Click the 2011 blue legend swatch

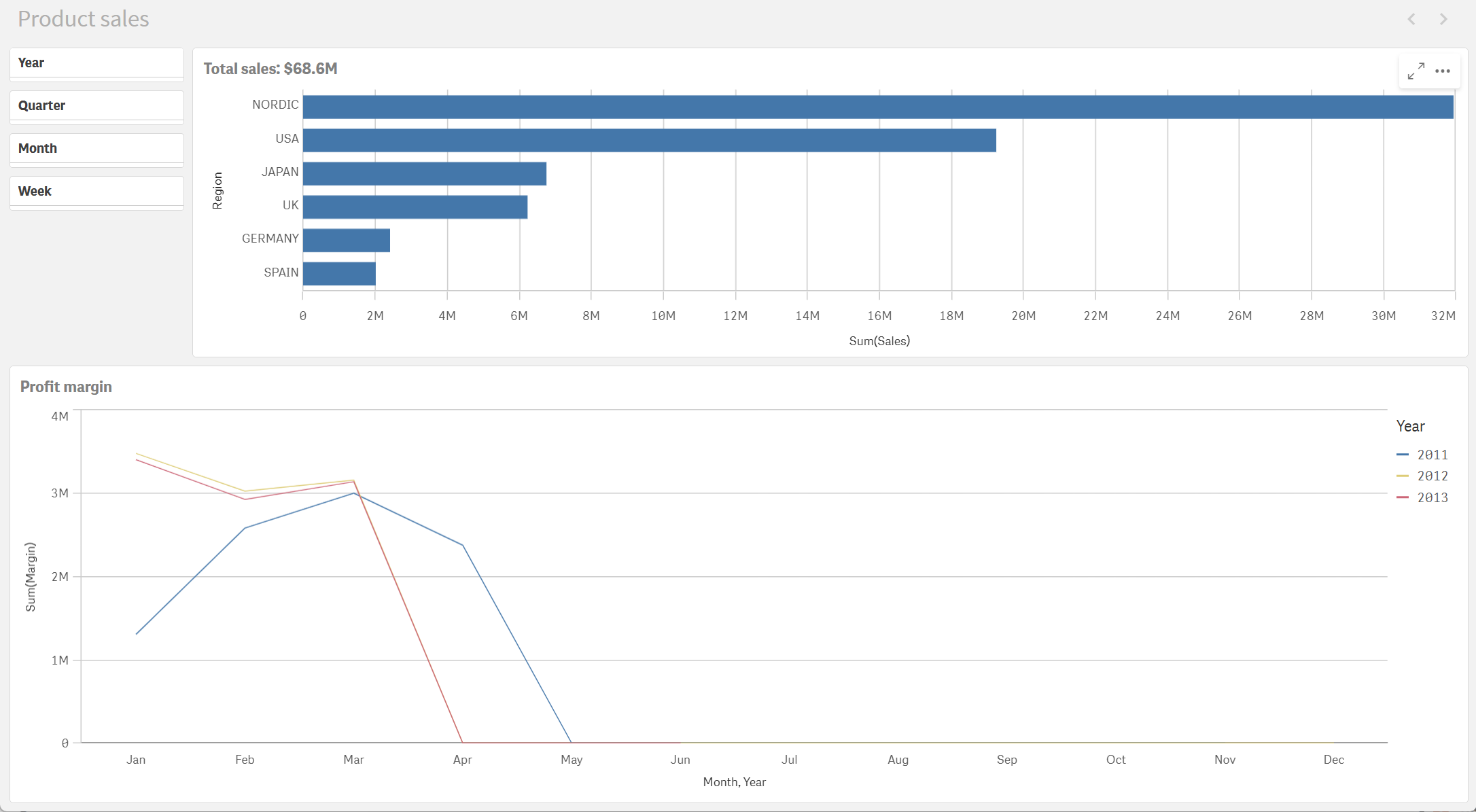pos(1403,455)
